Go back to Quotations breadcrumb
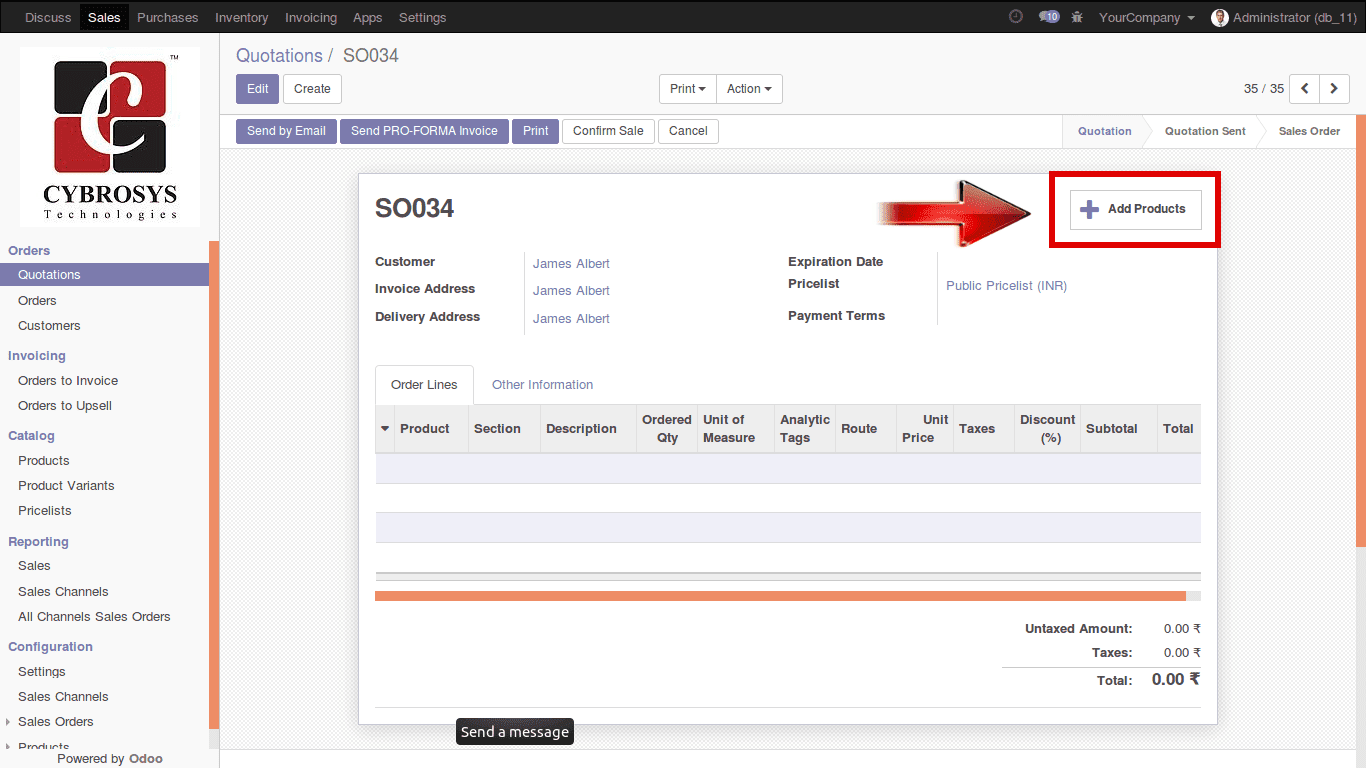The width and height of the screenshot is (1366, 768). tap(279, 56)
